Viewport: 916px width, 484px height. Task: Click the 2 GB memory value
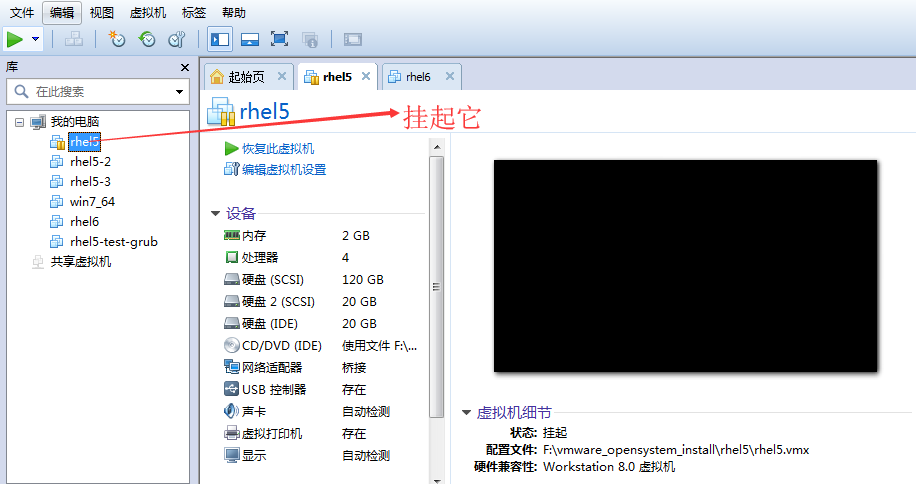tap(356, 235)
